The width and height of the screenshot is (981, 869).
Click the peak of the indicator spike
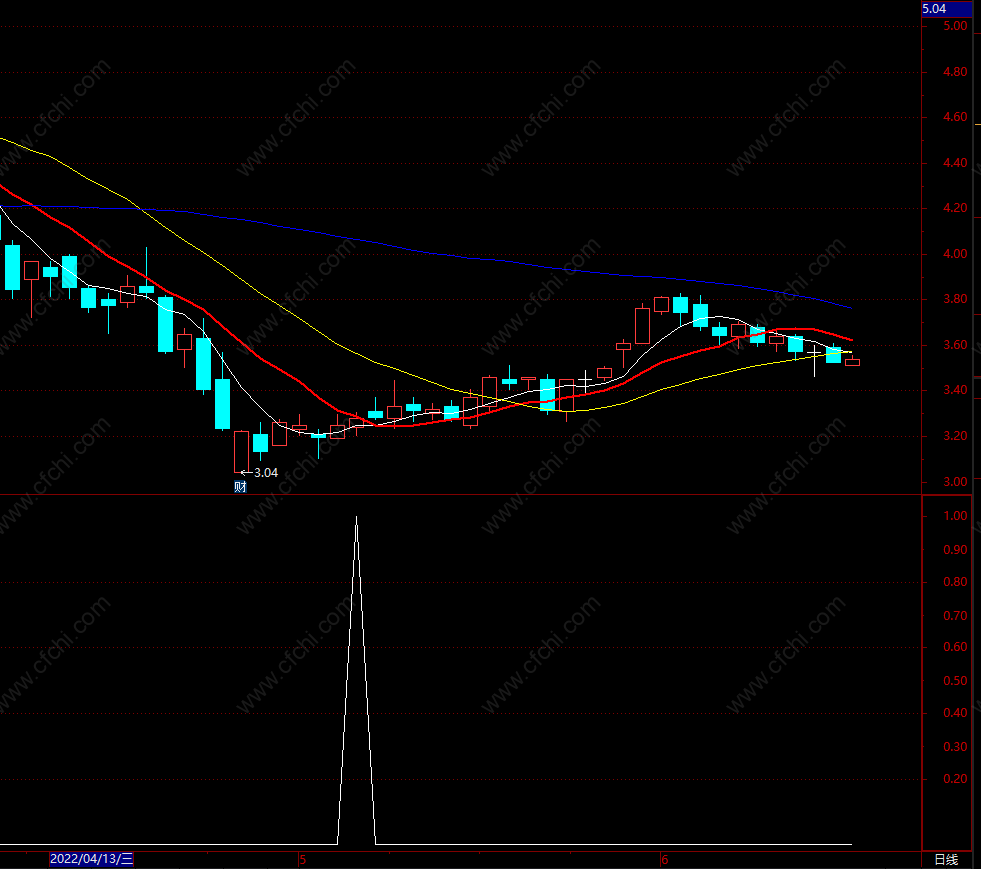pos(357,518)
